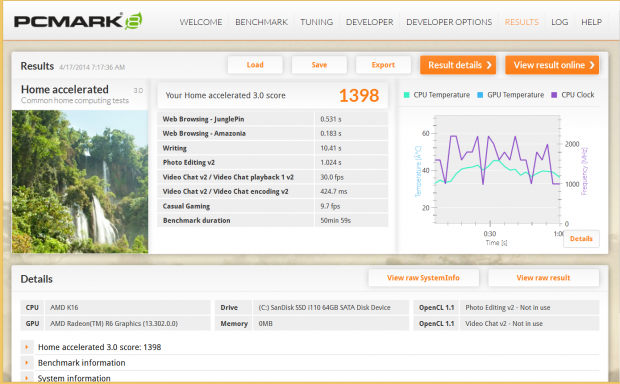Image resolution: width=620 pixels, height=384 pixels.
Task: Click the AMD K16 CPU value
Action: [64, 307]
